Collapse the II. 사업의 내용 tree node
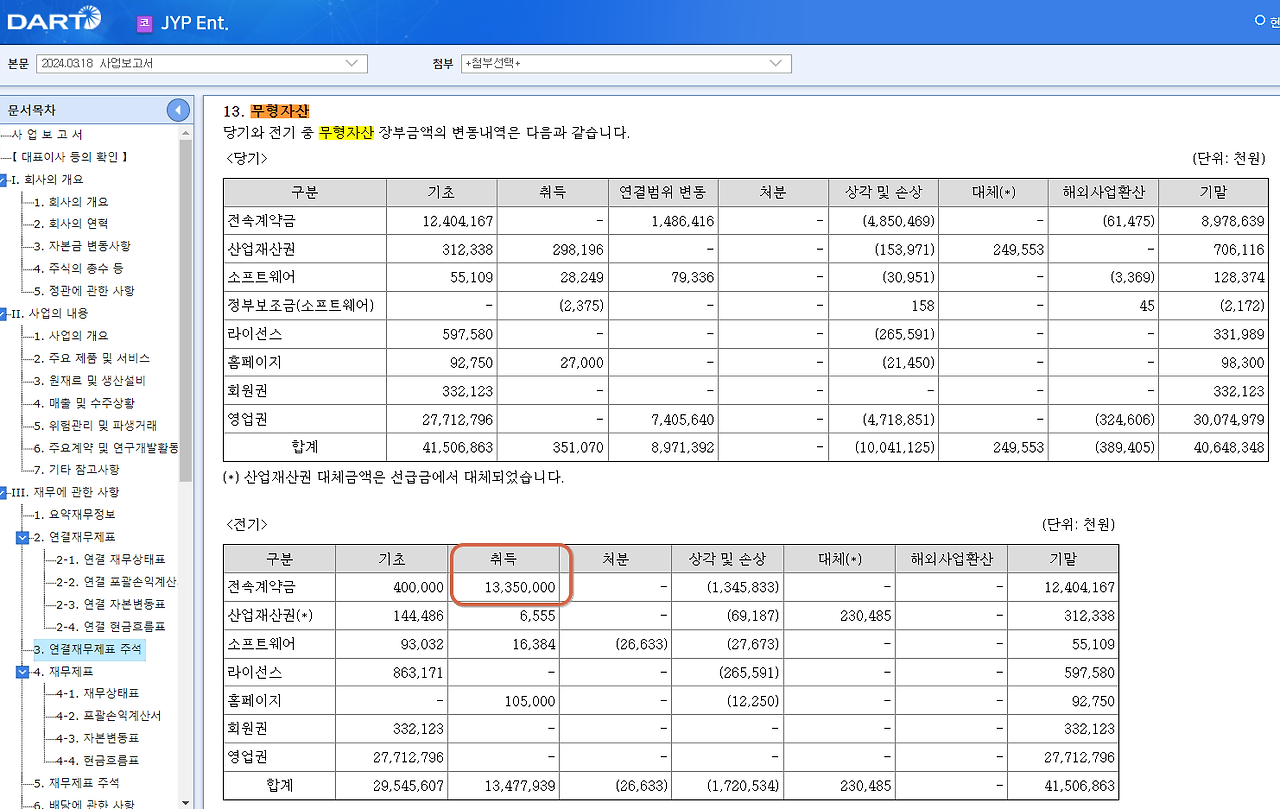Viewport: 1280px width, 809px height. pos(4,313)
